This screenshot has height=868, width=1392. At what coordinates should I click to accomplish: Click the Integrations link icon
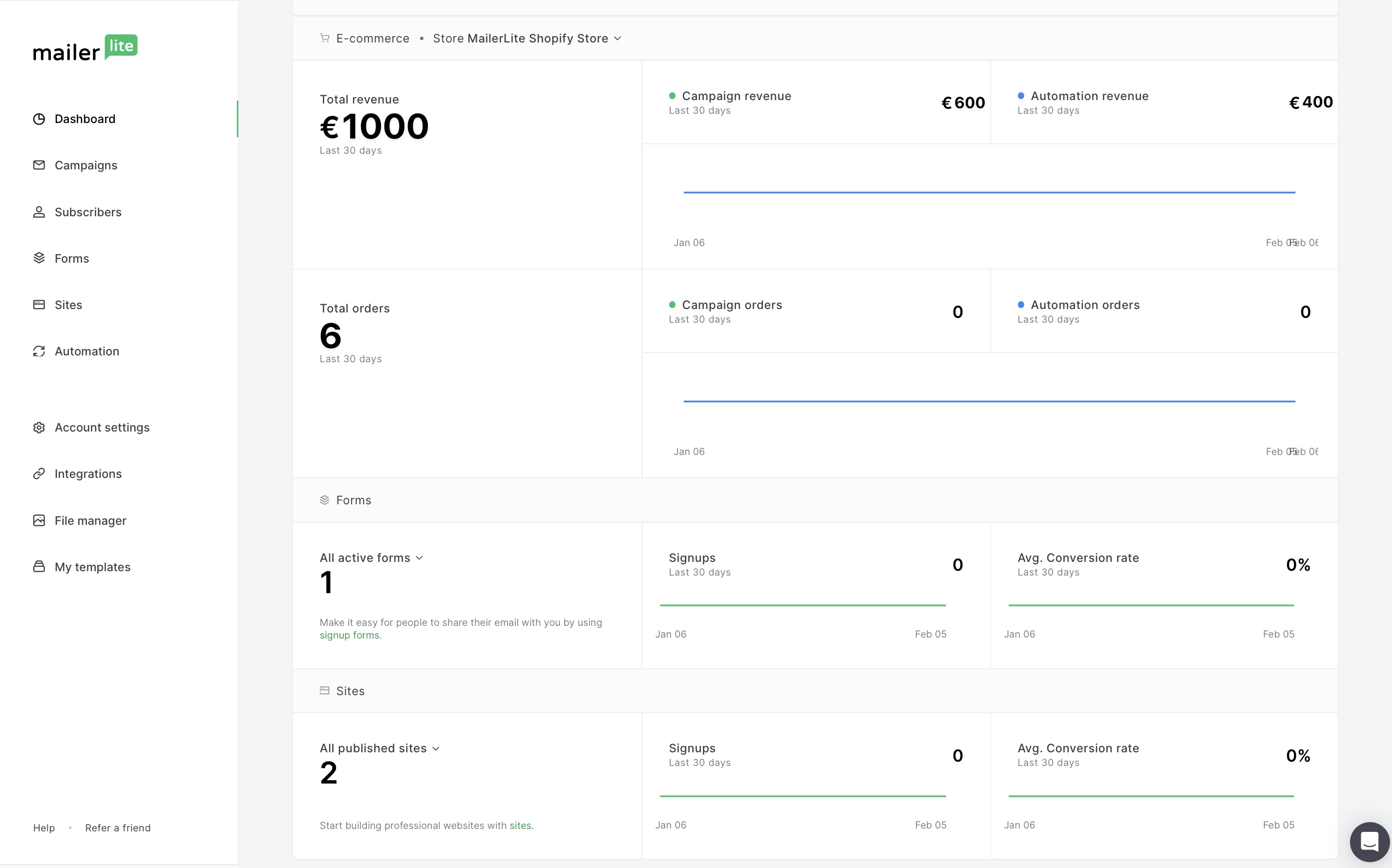point(39,474)
